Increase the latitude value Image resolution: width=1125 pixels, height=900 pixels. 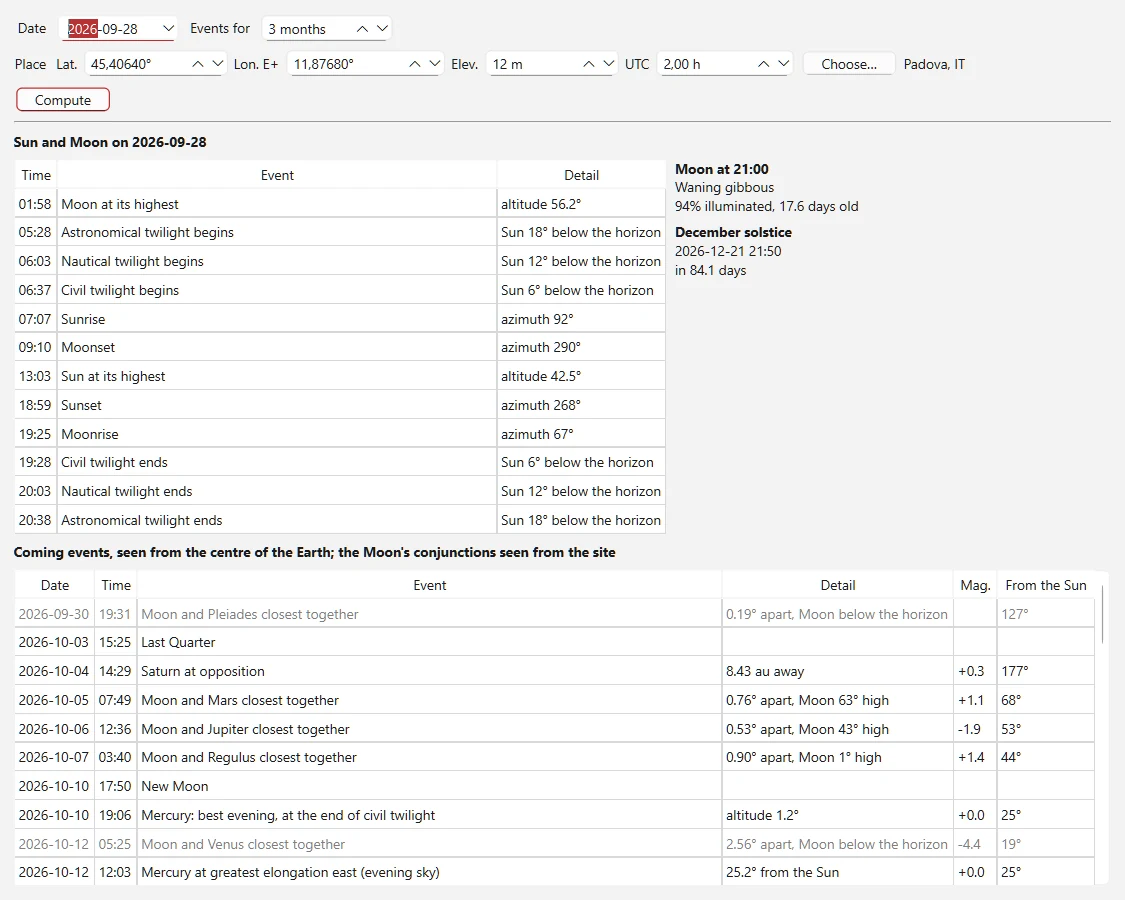pyautogui.click(x=198, y=64)
